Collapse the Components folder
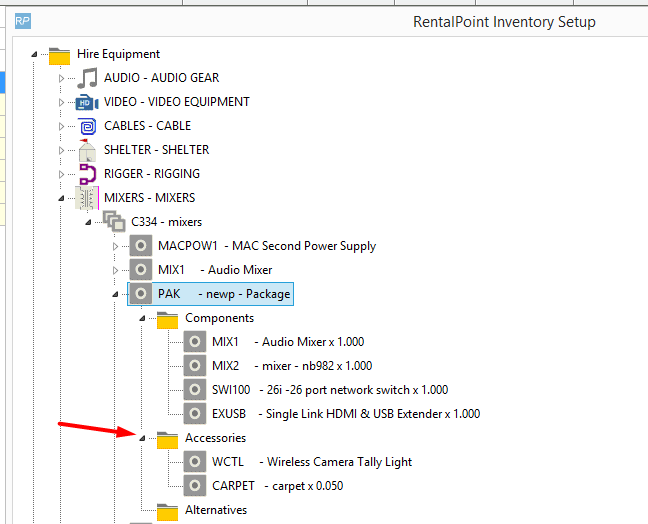This screenshot has height=524, width=648. coord(142,318)
